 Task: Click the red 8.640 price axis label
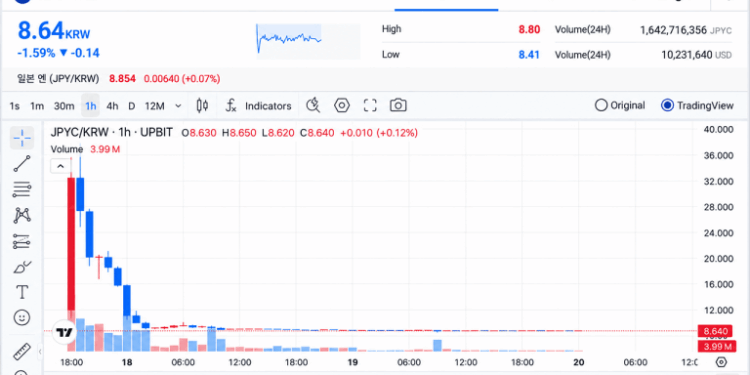click(715, 331)
